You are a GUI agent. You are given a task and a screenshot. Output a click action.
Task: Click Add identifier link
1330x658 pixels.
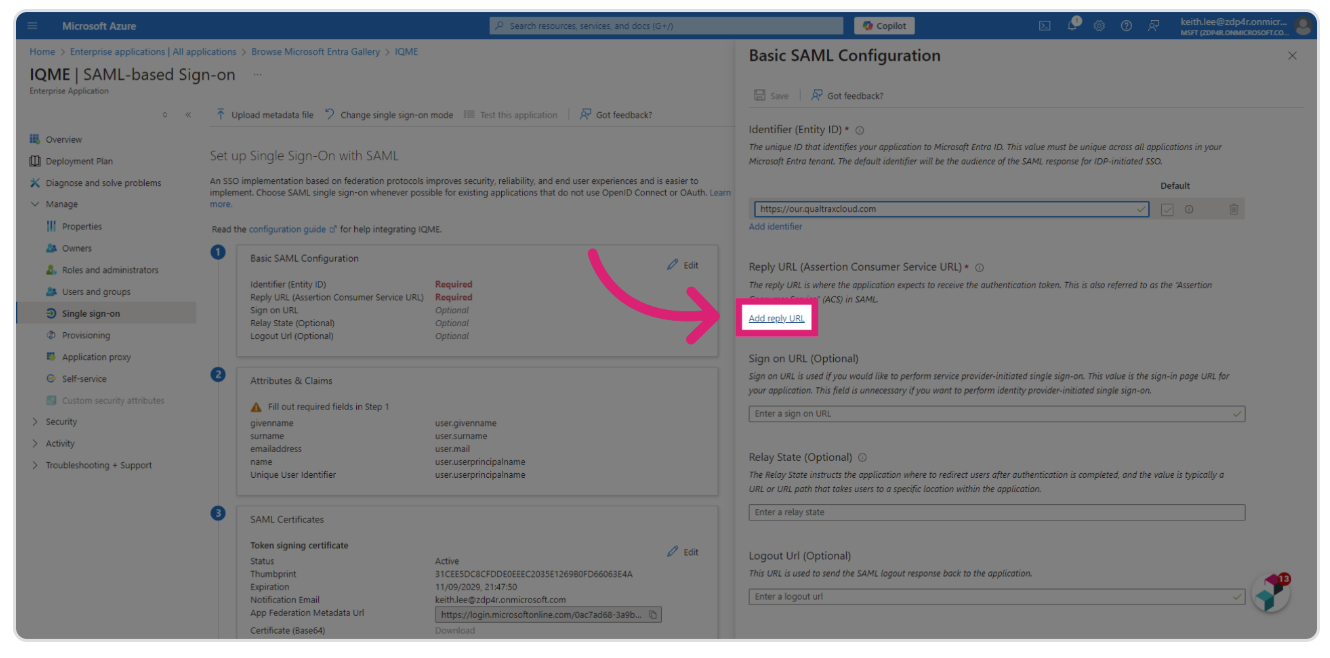click(775, 227)
